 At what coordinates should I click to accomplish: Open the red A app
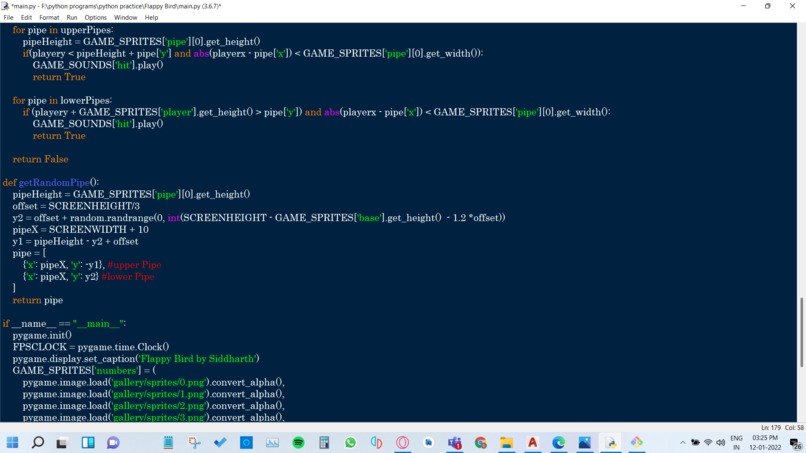[x=533, y=442]
